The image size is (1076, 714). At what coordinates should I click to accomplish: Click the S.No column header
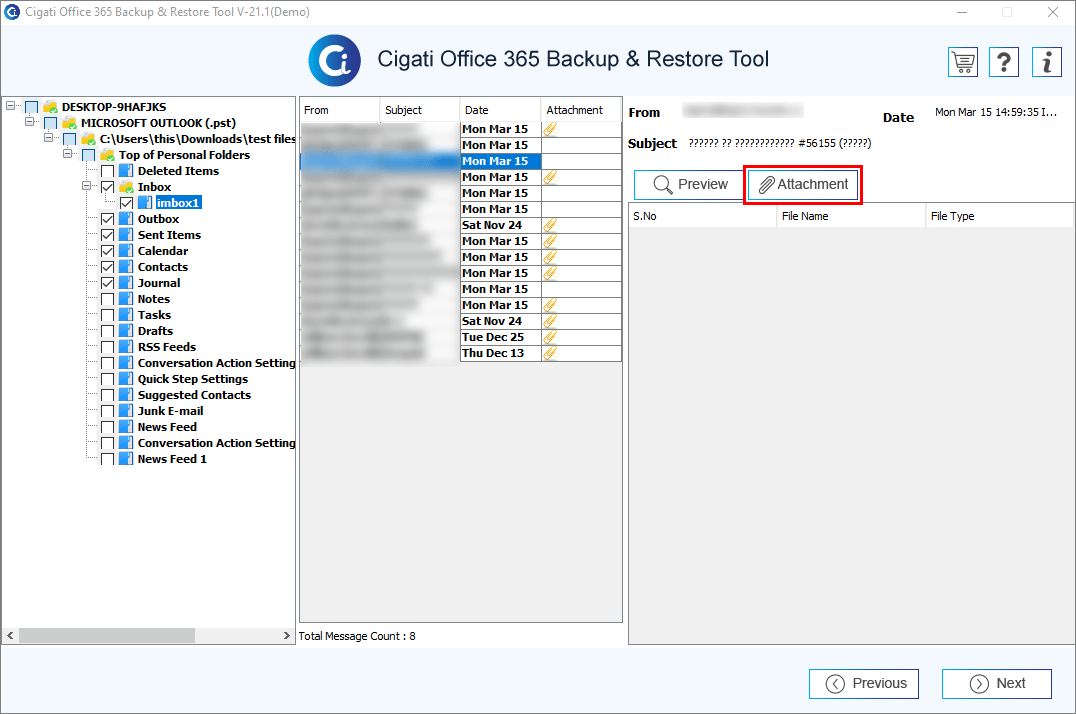[x=703, y=216]
